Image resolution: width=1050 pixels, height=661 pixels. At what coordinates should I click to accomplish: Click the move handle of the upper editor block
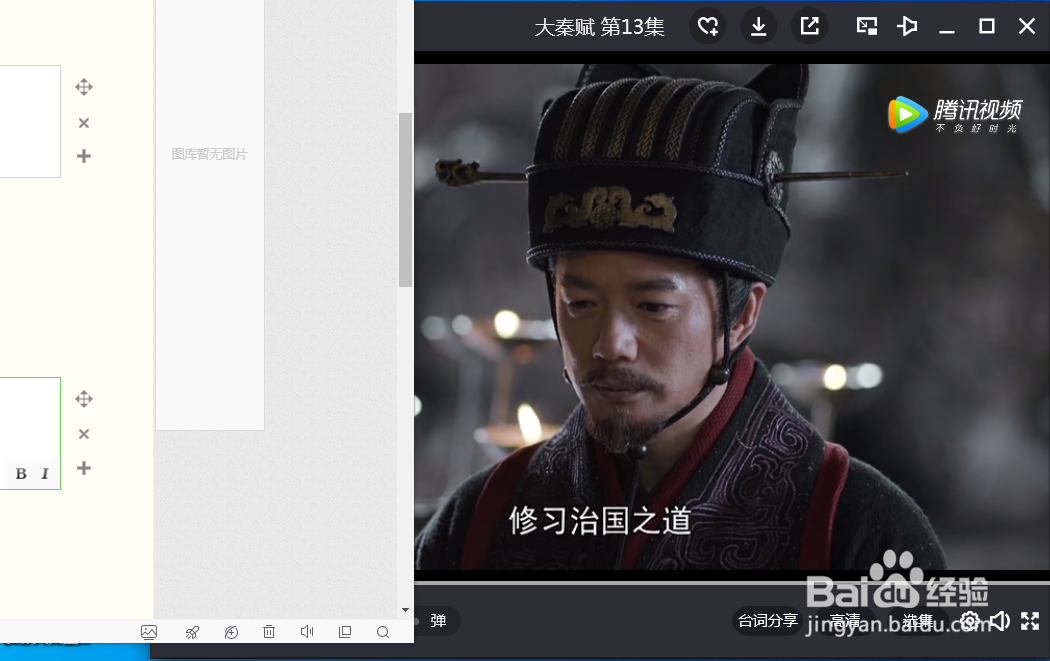pos(84,87)
